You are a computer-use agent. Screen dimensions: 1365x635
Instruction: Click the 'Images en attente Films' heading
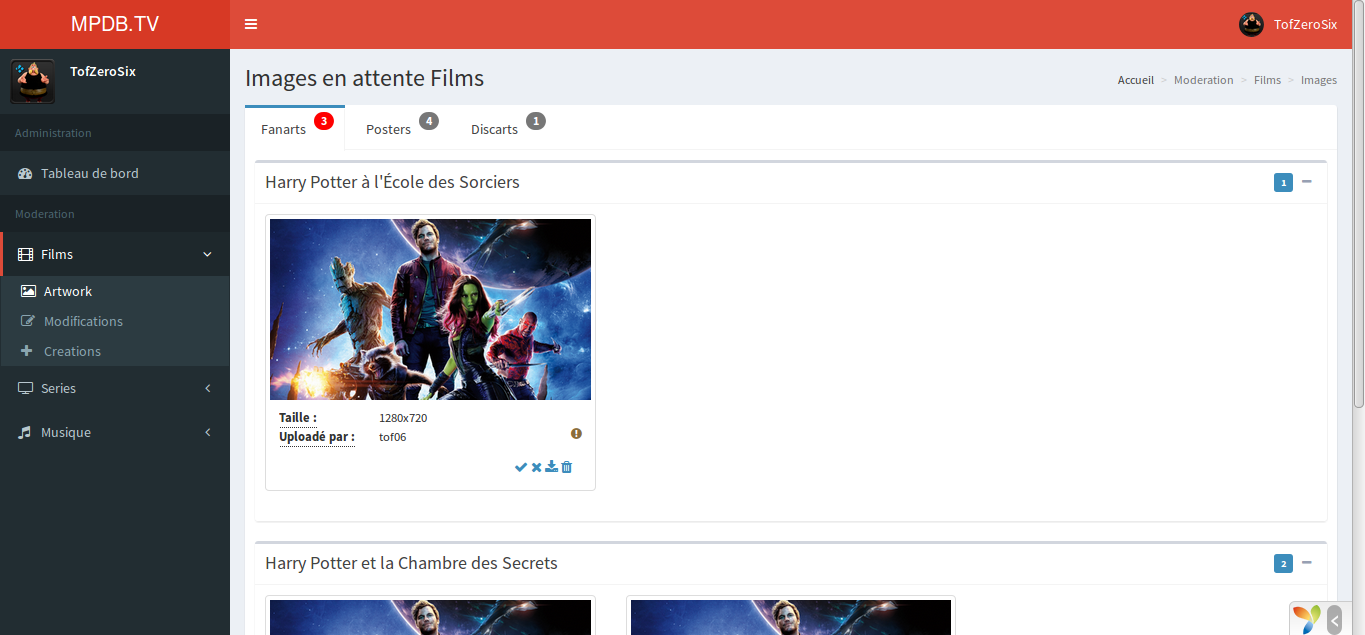(364, 78)
